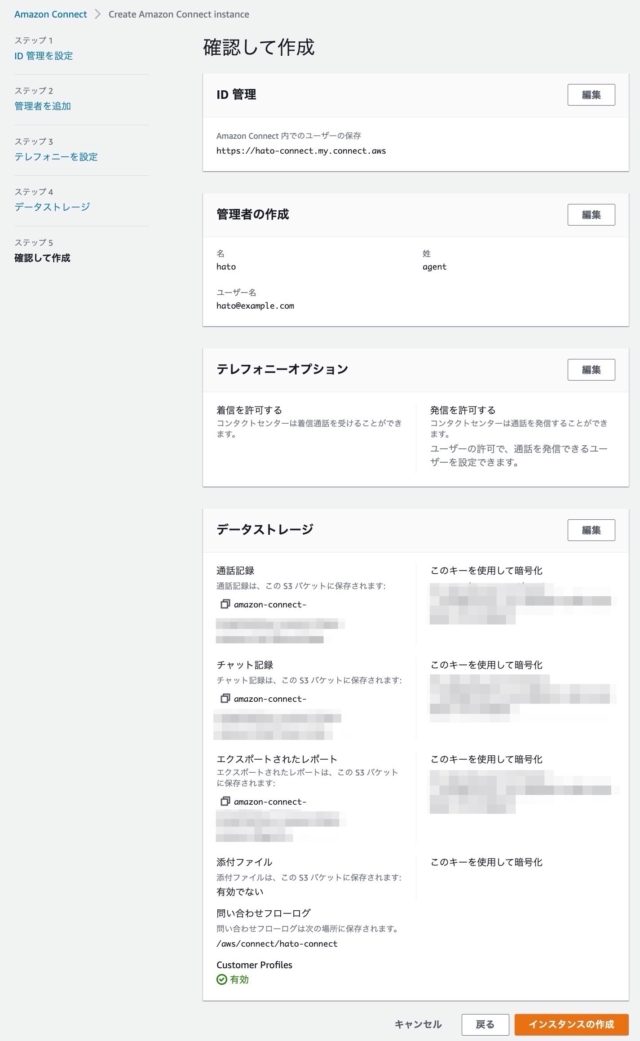Viewport: 640px width, 1041px height.
Task: Edit the 管理者の作成 section
Action: (591, 214)
